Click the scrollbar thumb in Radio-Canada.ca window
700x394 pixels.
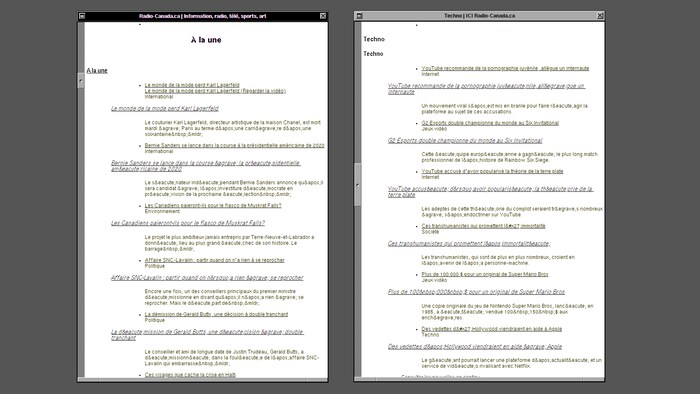click(81, 81)
